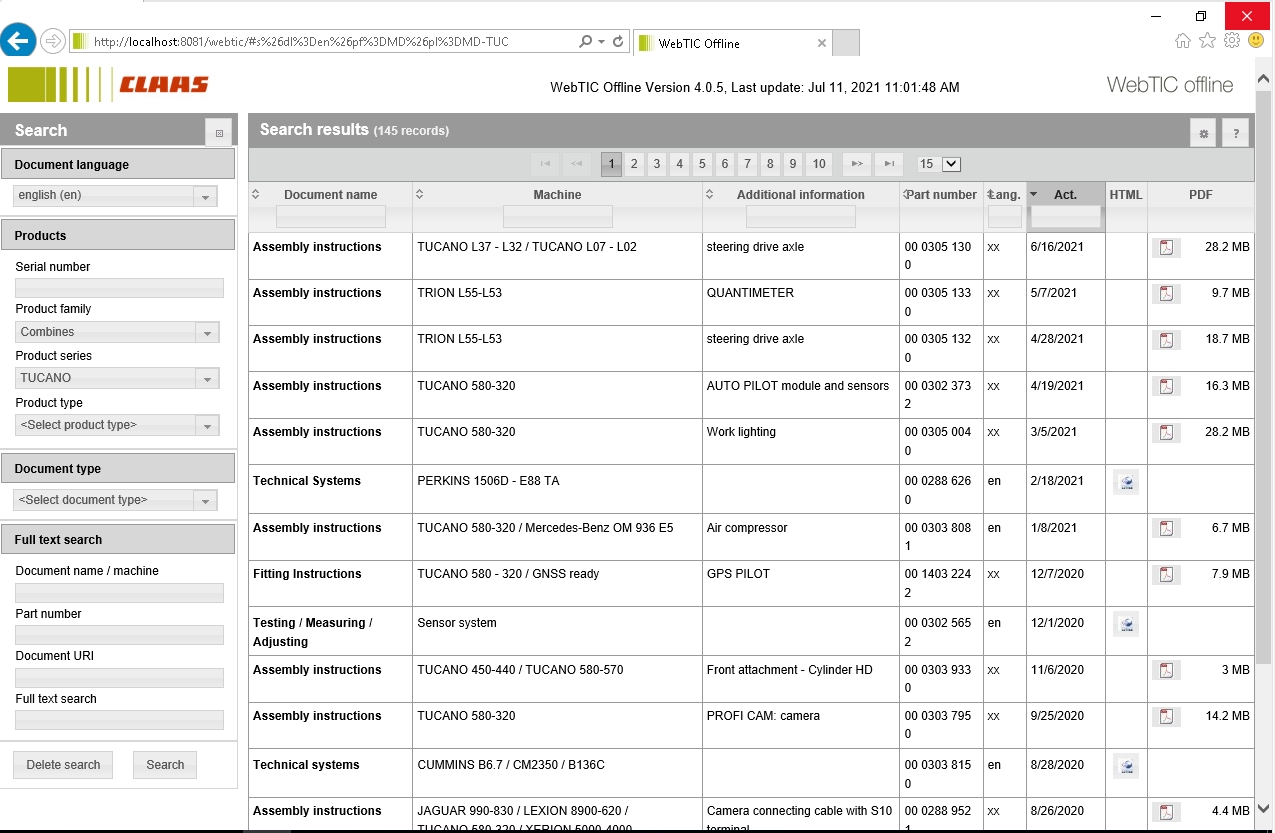1275x833 pixels.
Task: Sort by Document name column
Action: coord(331,195)
